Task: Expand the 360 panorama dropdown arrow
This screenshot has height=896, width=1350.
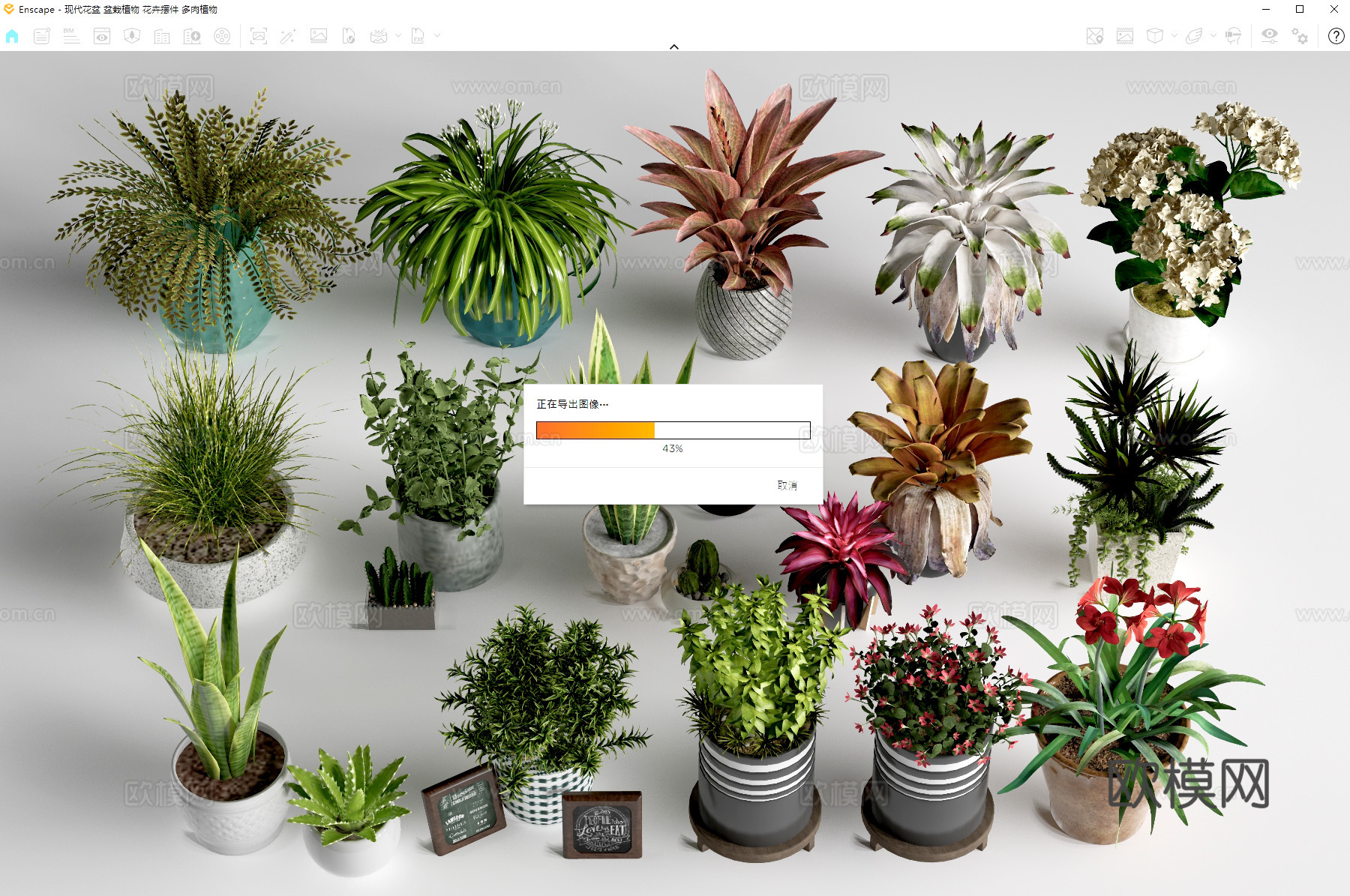Action: click(398, 35)
